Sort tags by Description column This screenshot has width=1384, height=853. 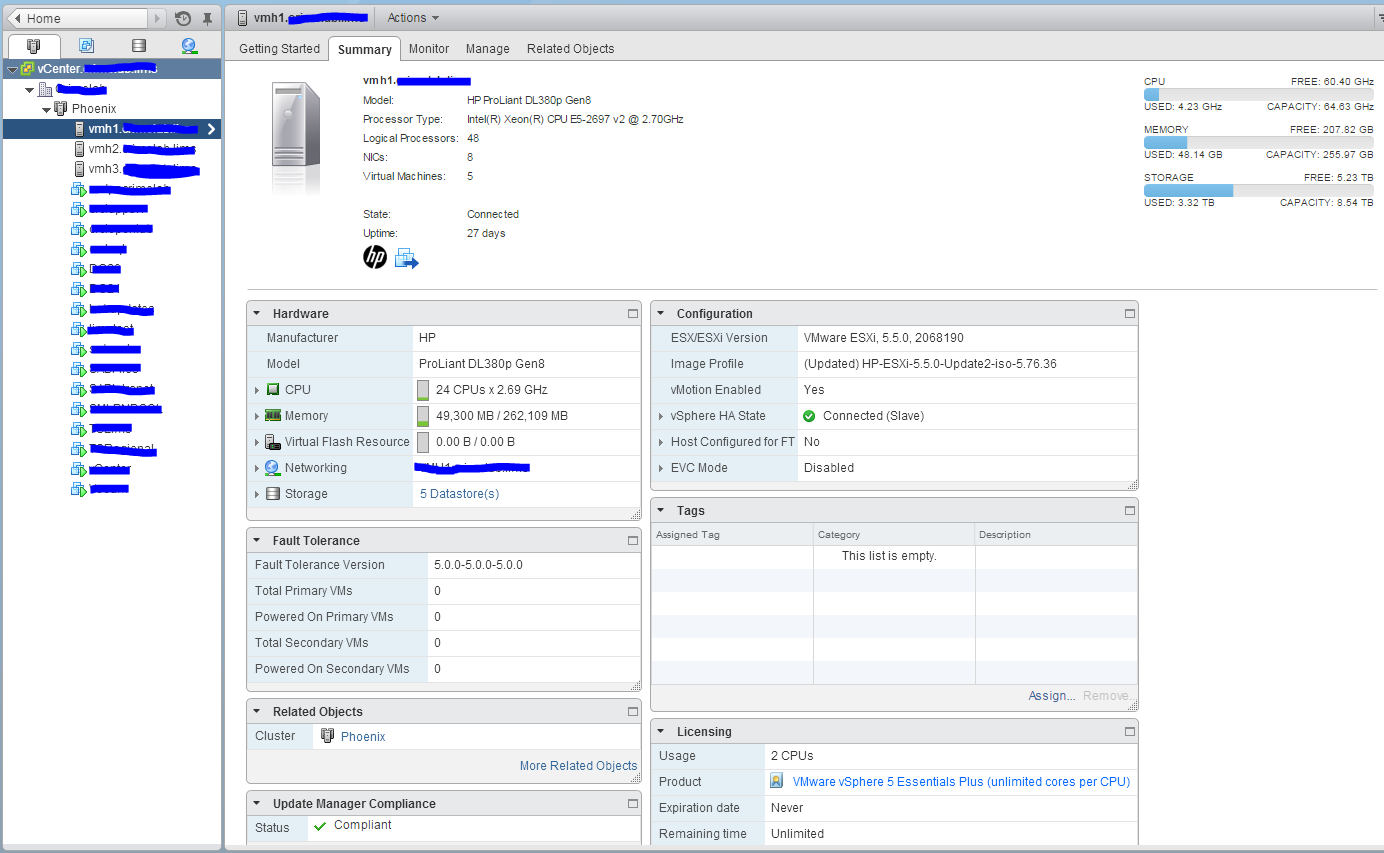click(1056, 535)
